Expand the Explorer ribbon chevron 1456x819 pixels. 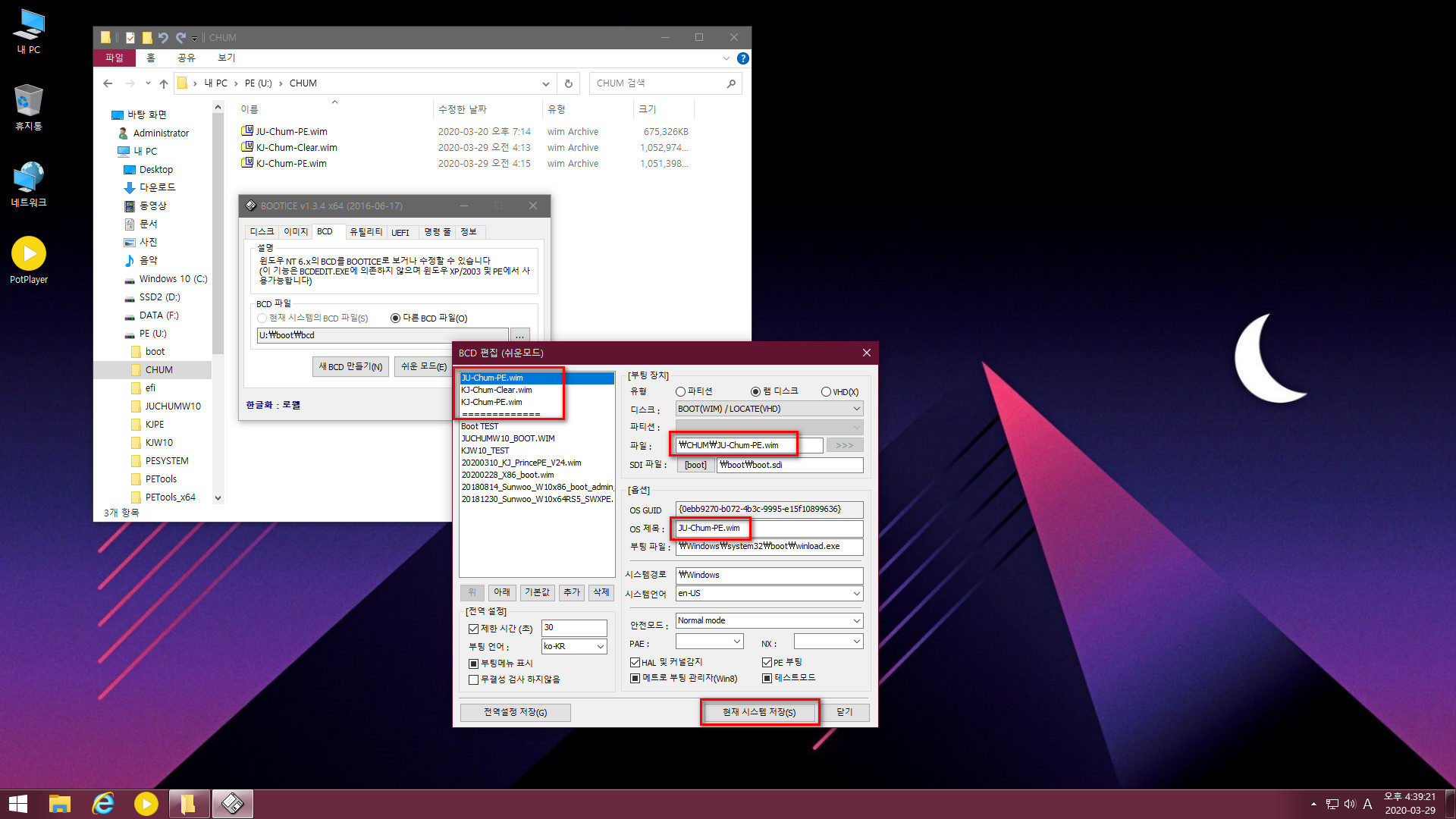[726, 58]
